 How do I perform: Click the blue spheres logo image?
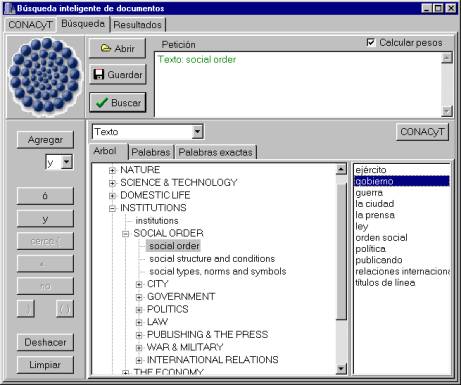pyautogui.click(x=45, y=77)
